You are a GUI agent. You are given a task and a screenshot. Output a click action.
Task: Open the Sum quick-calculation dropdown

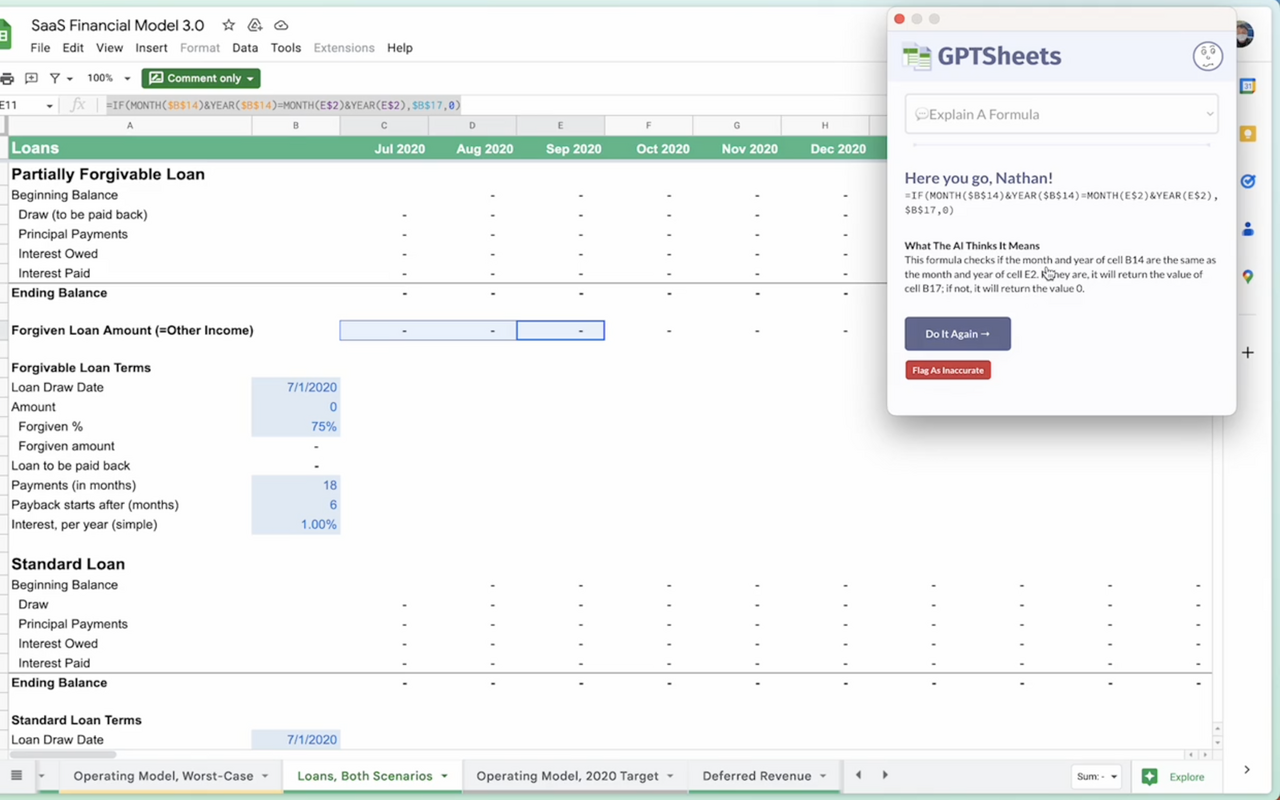(1096, 776)
